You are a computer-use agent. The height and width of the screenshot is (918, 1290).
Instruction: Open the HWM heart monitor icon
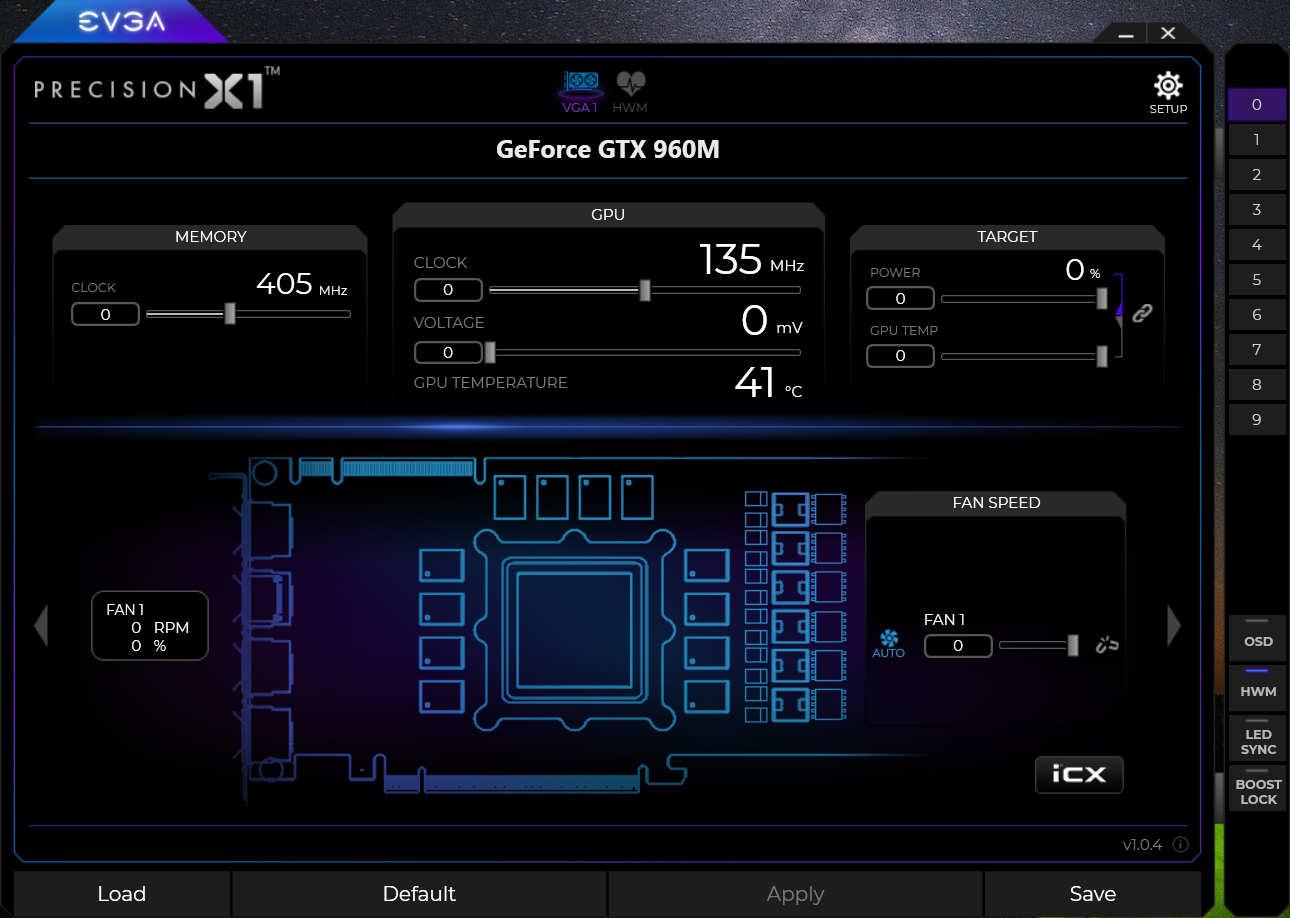point(630,91)
